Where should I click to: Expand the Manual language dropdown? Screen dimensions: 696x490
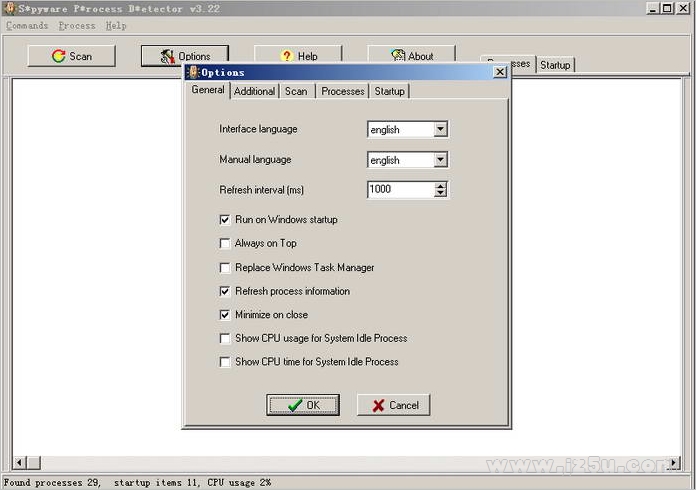(440, 160)
